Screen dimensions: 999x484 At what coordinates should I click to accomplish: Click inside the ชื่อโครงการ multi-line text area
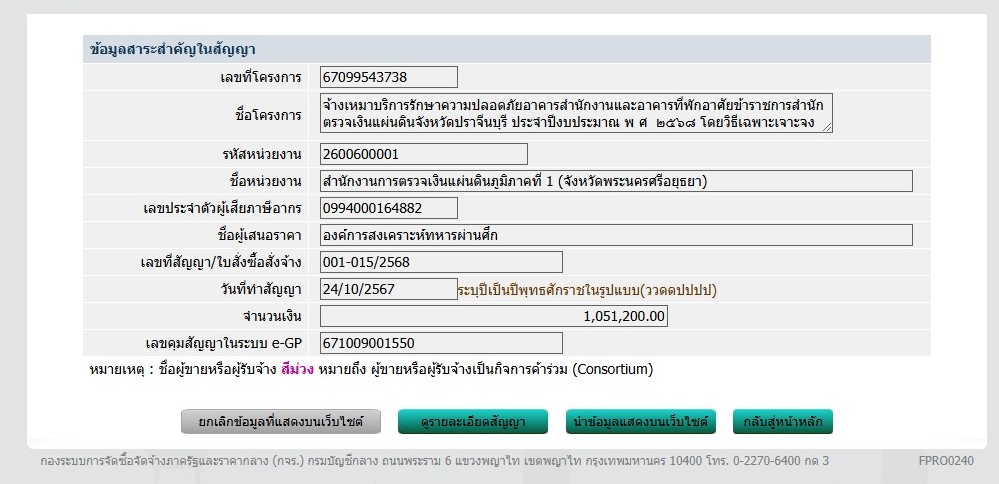[x=576, y=114]
